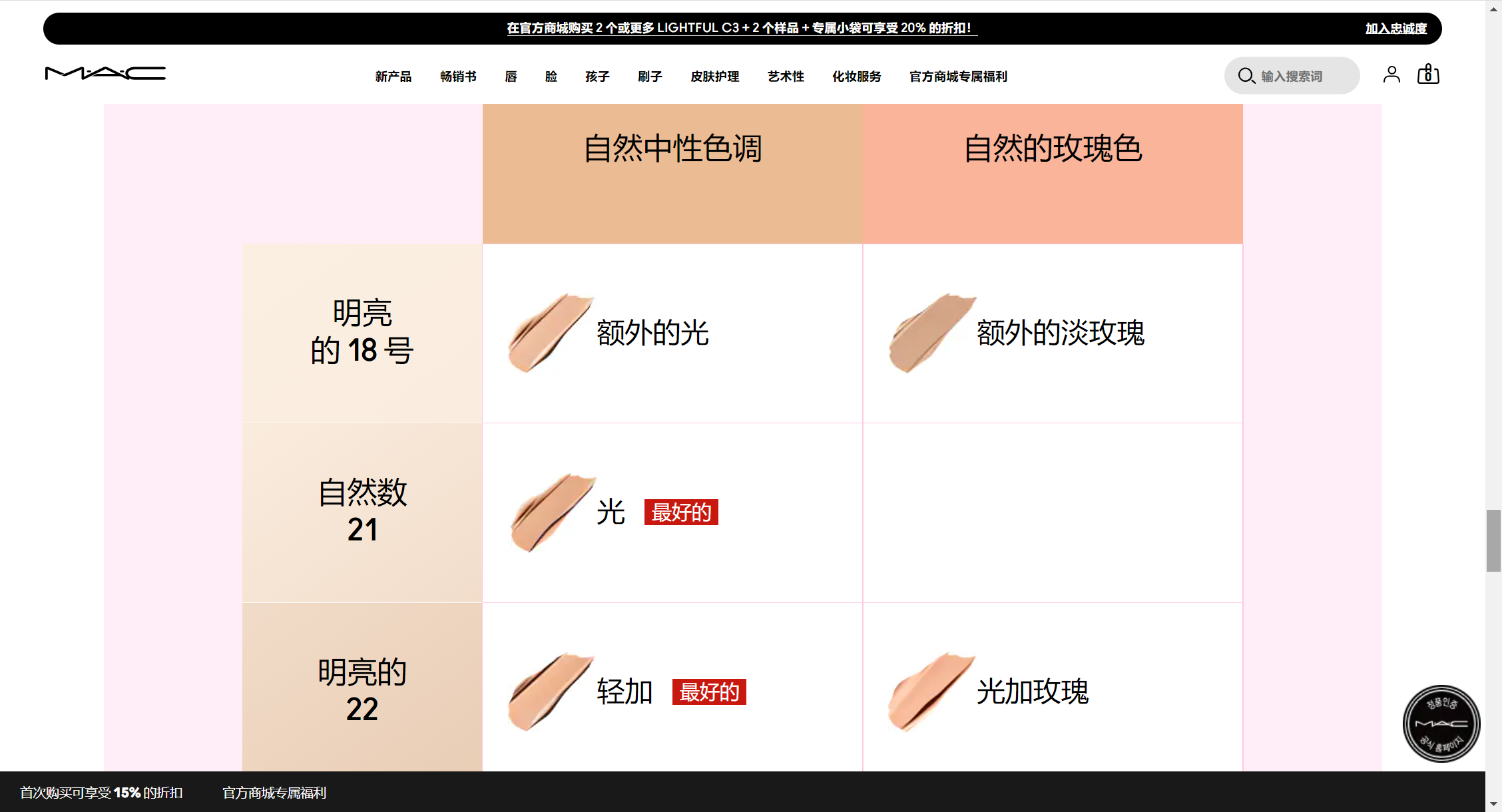Image resolution: width=1502 pixels, height=812 pixels.
Task: Open the 新产品 menu
Action: [x=393, y=77]
